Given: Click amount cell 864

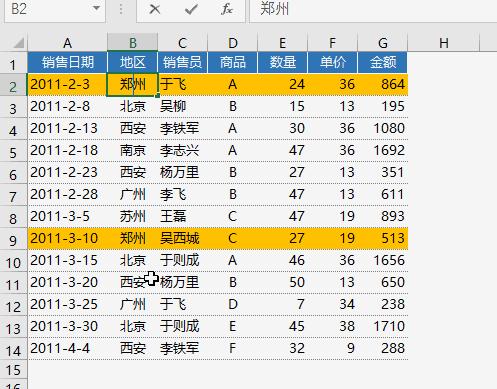Looking at the screenshot, I should coord(383,84).
